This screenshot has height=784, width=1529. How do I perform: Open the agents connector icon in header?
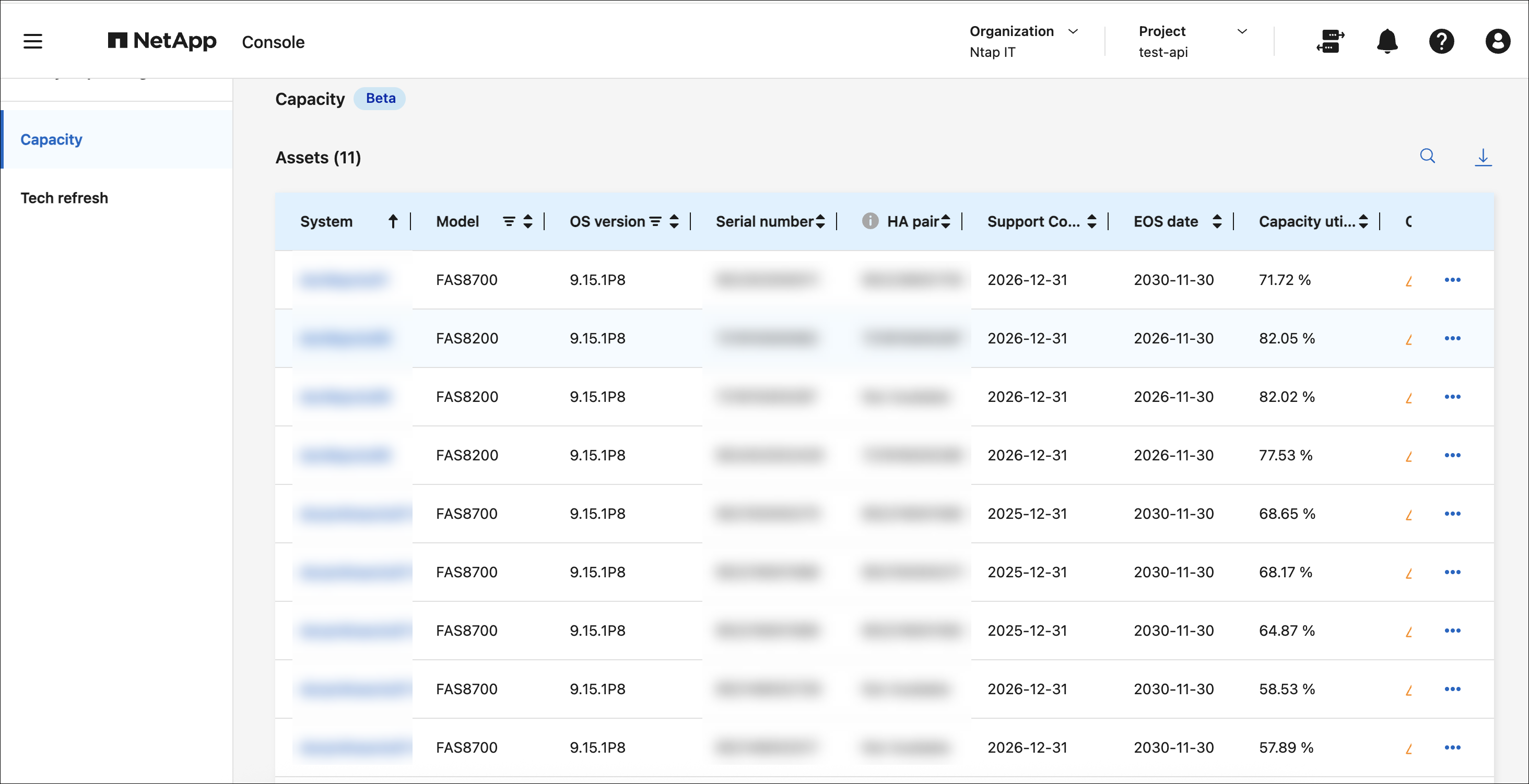coord(1330,42)
